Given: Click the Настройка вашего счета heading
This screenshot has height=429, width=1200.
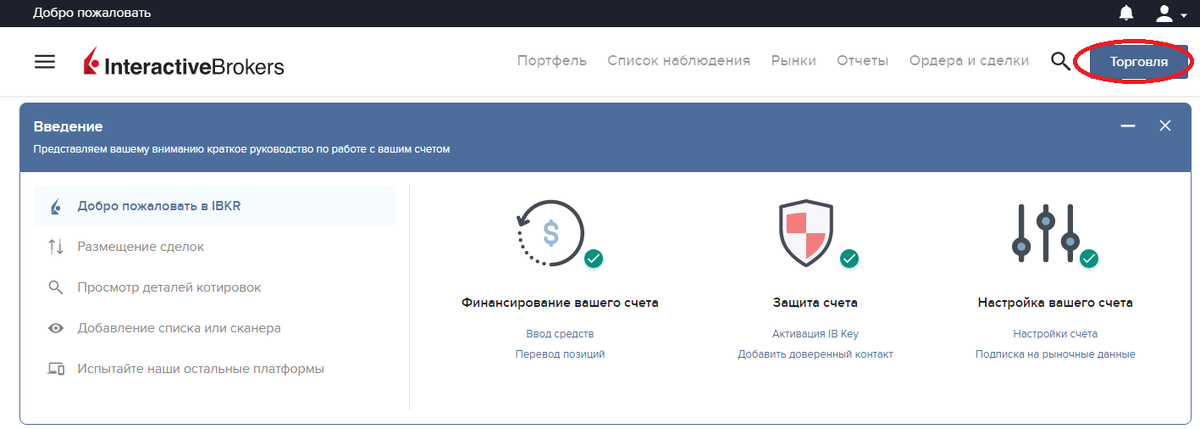Looking at the screenshot, I should [1055, 302].
